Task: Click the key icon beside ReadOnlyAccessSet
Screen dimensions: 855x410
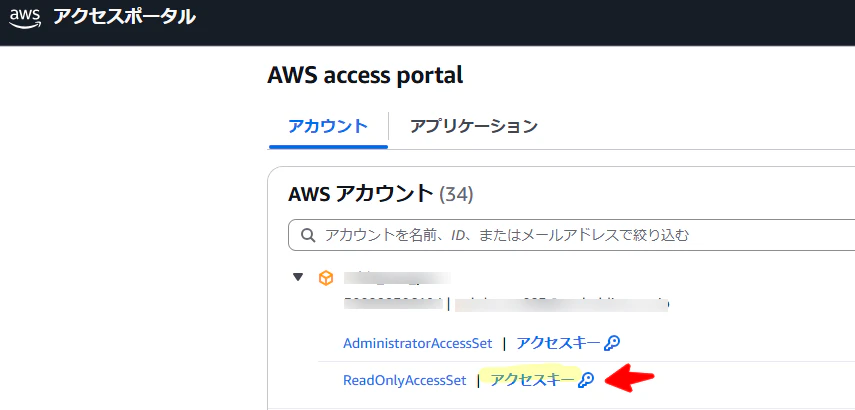Action: click(x=587, y=379)
